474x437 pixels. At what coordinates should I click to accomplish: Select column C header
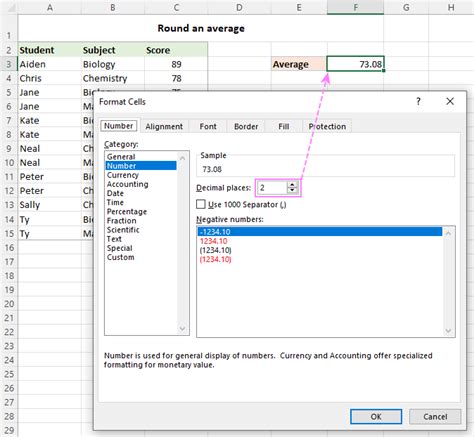(x=176, y=7)
